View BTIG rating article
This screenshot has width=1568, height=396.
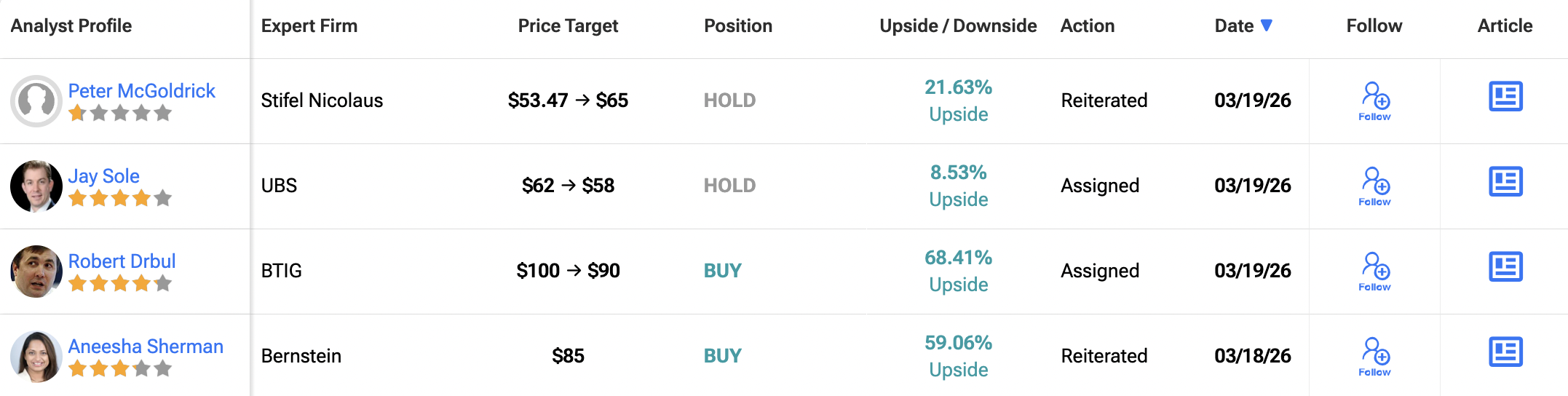[x=1505, y=266]
